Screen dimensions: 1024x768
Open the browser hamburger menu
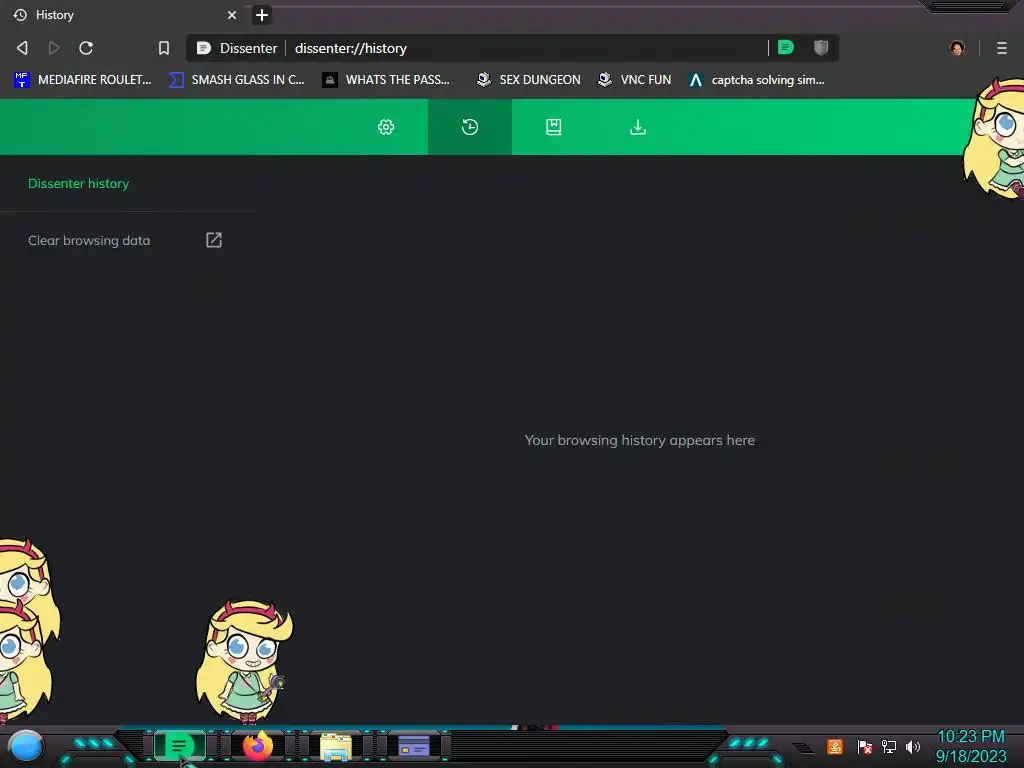[1002, 48]
